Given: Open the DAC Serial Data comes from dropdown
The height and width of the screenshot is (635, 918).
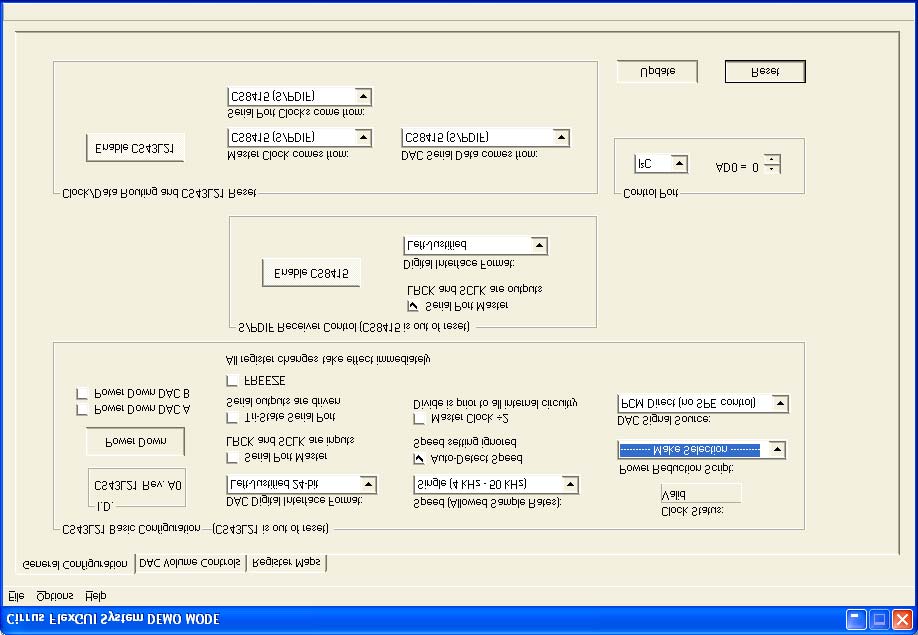Looking at the screenshot, I should (563, 136).
